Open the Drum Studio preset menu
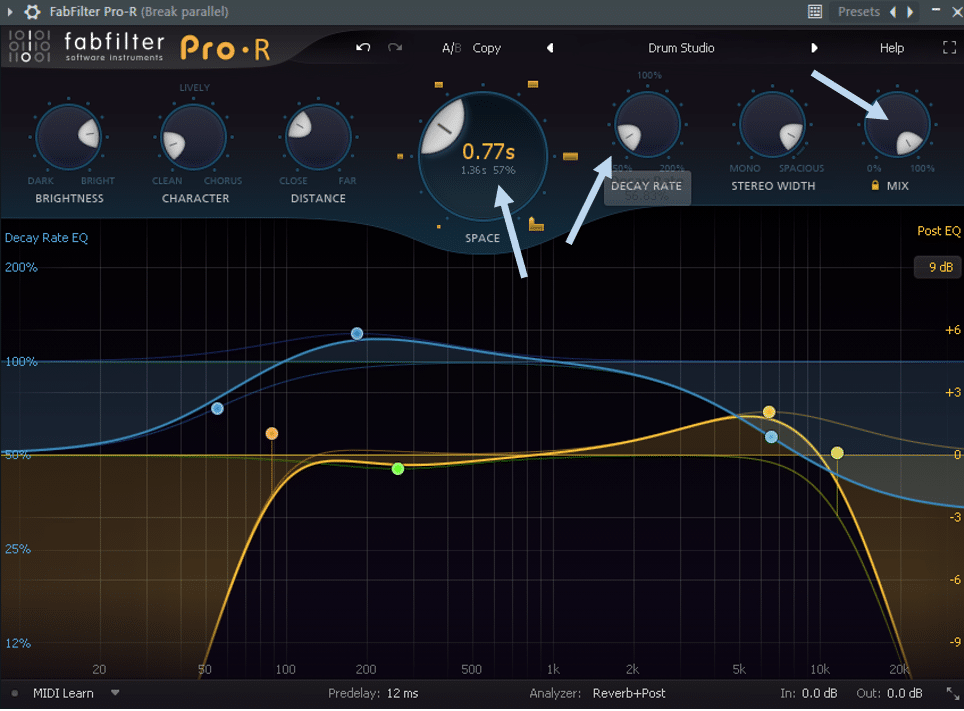964x711 pixels. coord(681,48)
